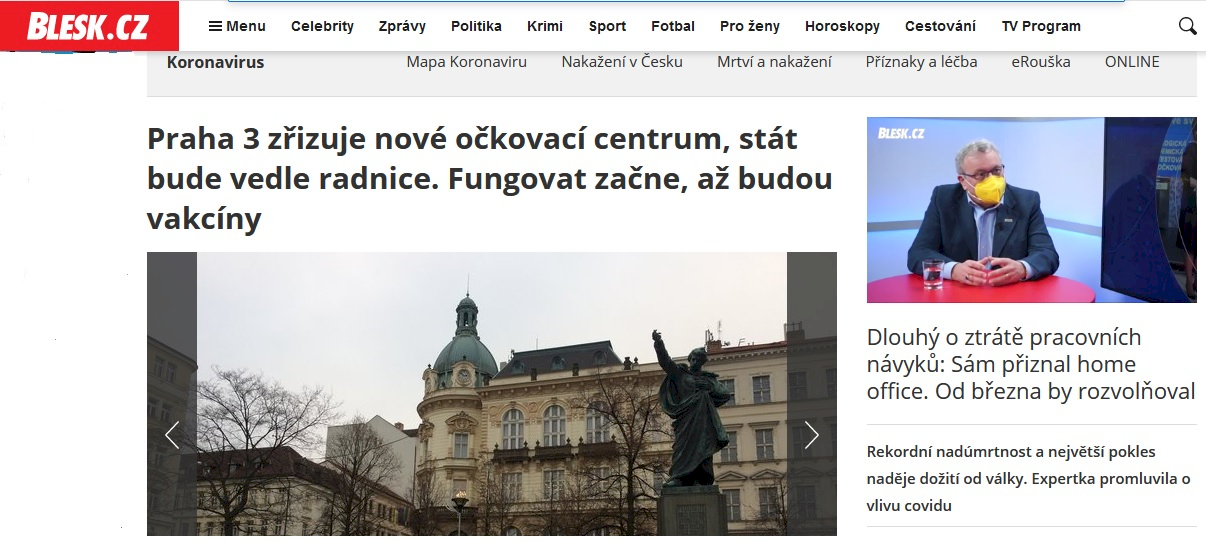Go to the Zprávy section
The width and height of the screenshot is (1206, 542).
click(402, 26)
